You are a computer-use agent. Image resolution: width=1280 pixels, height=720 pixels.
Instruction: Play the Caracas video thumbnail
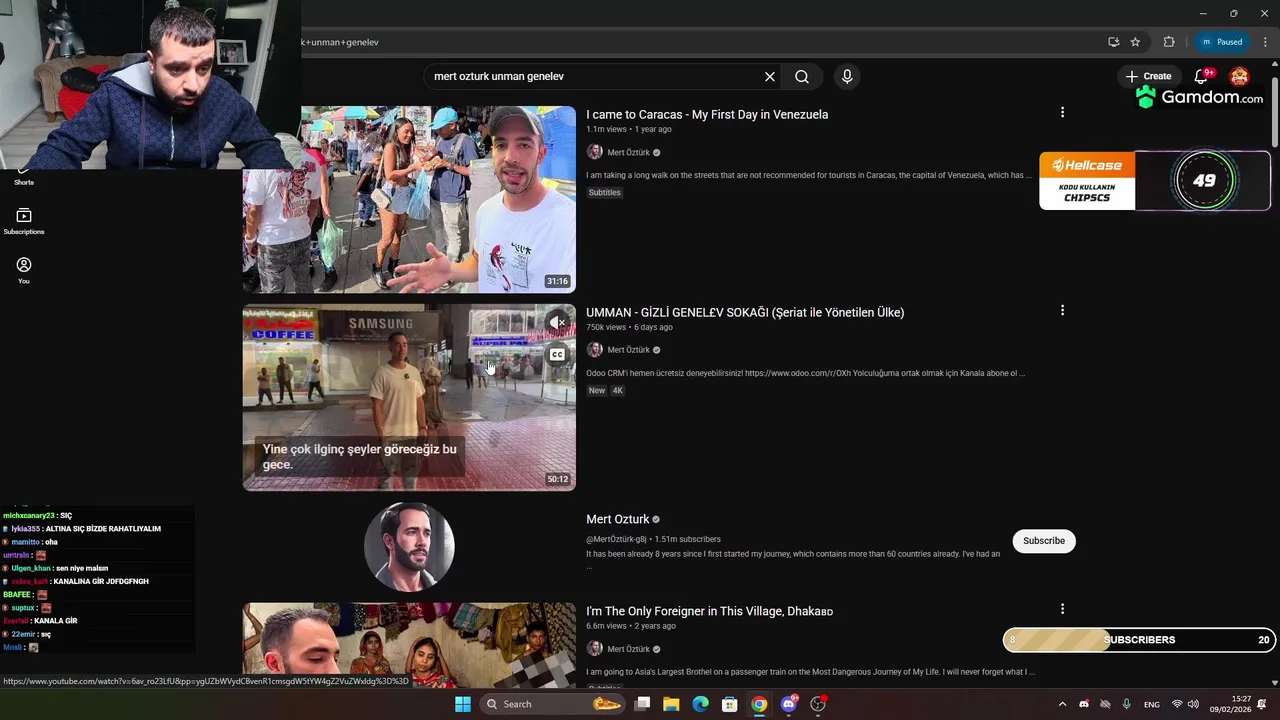point(409,199)
